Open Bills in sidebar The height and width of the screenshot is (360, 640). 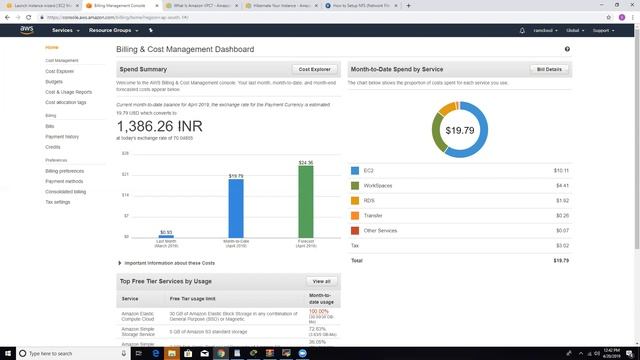[50, 127]
